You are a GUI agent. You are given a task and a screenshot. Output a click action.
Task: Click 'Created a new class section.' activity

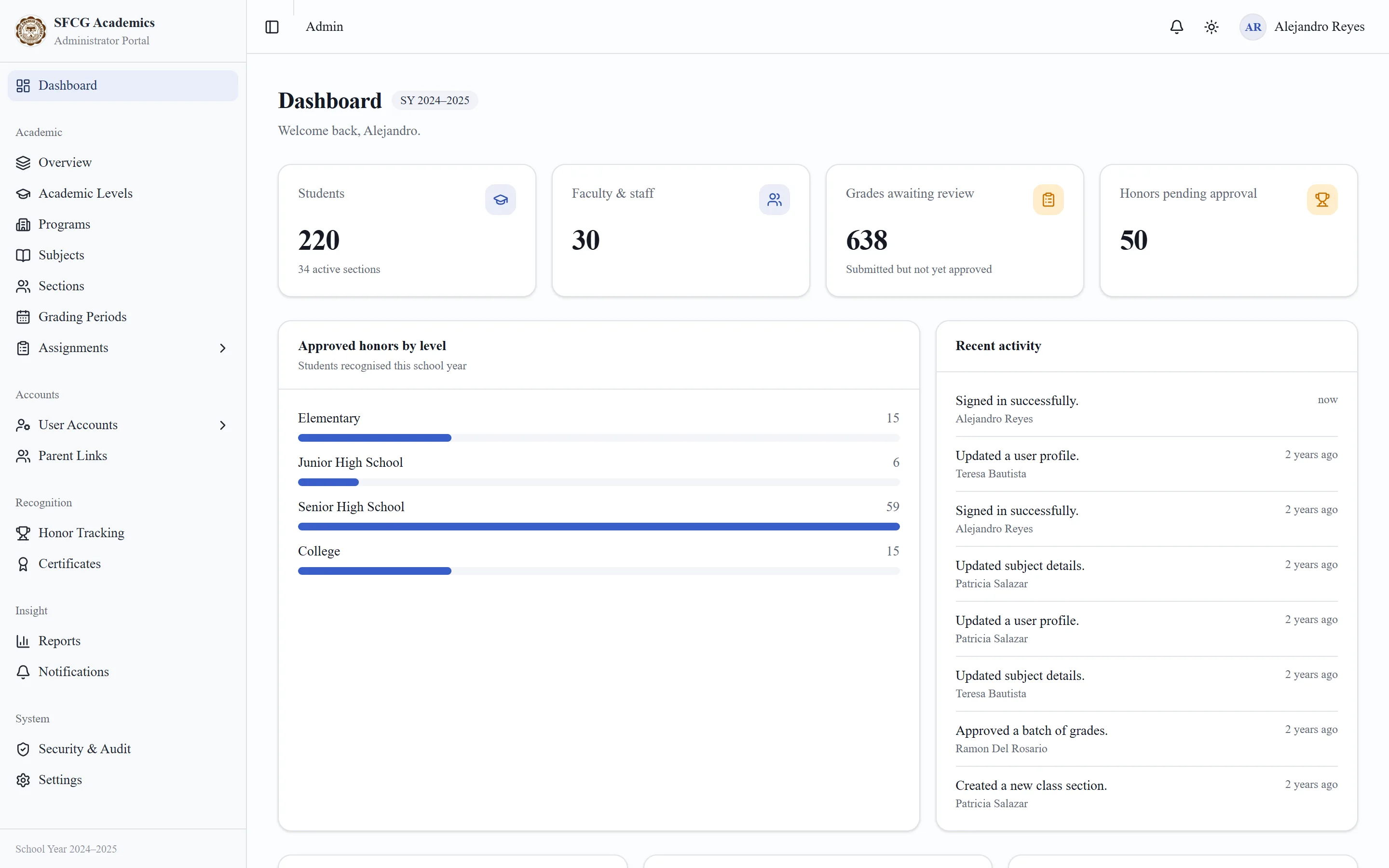pos(1031,786)
